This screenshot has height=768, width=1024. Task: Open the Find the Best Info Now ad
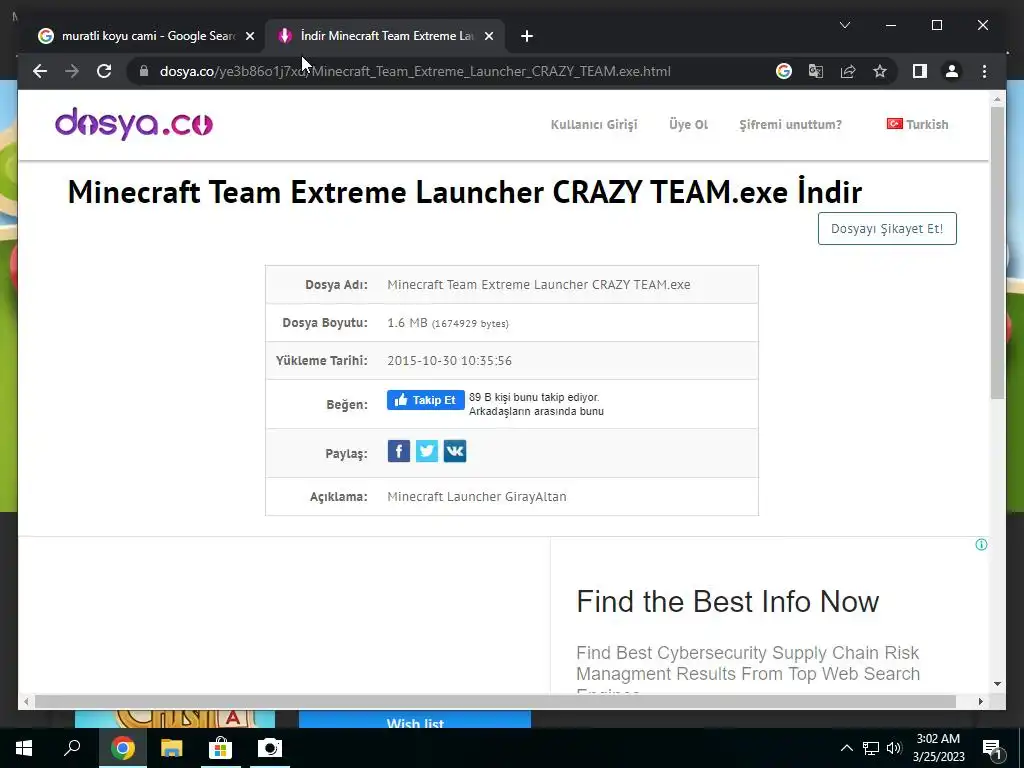pyautogui.click(x=728, y=601)
